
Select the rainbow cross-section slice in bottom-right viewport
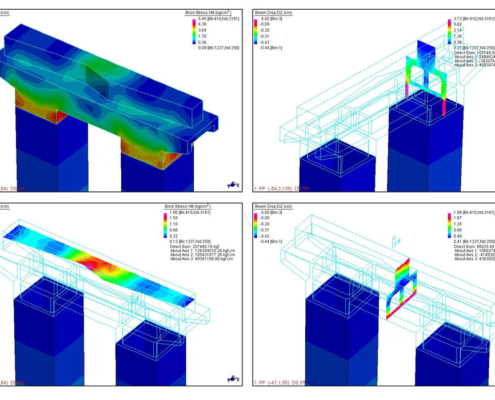pos(402,289)
